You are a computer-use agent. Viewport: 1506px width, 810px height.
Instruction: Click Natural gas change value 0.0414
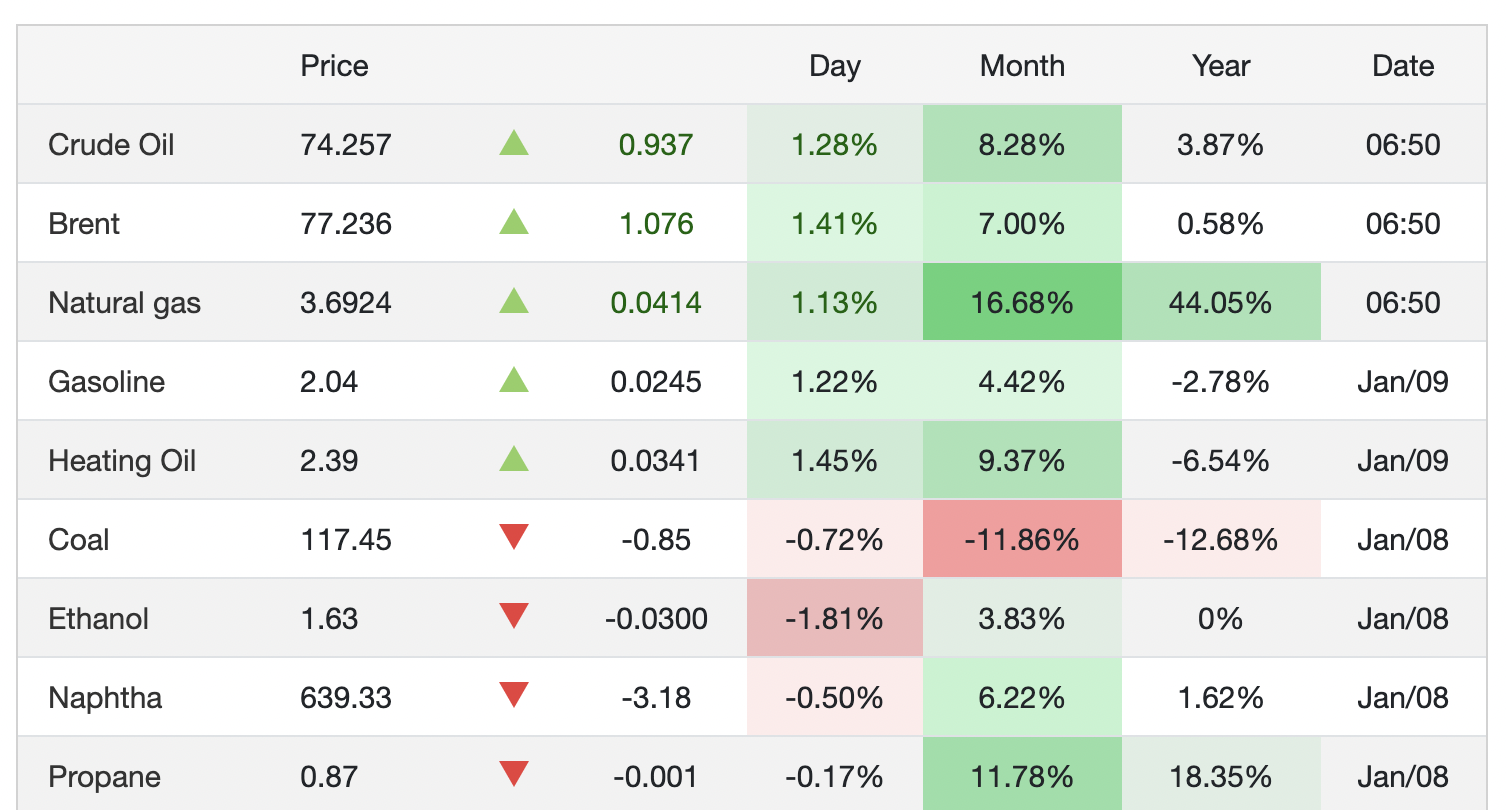pos(656,303)
